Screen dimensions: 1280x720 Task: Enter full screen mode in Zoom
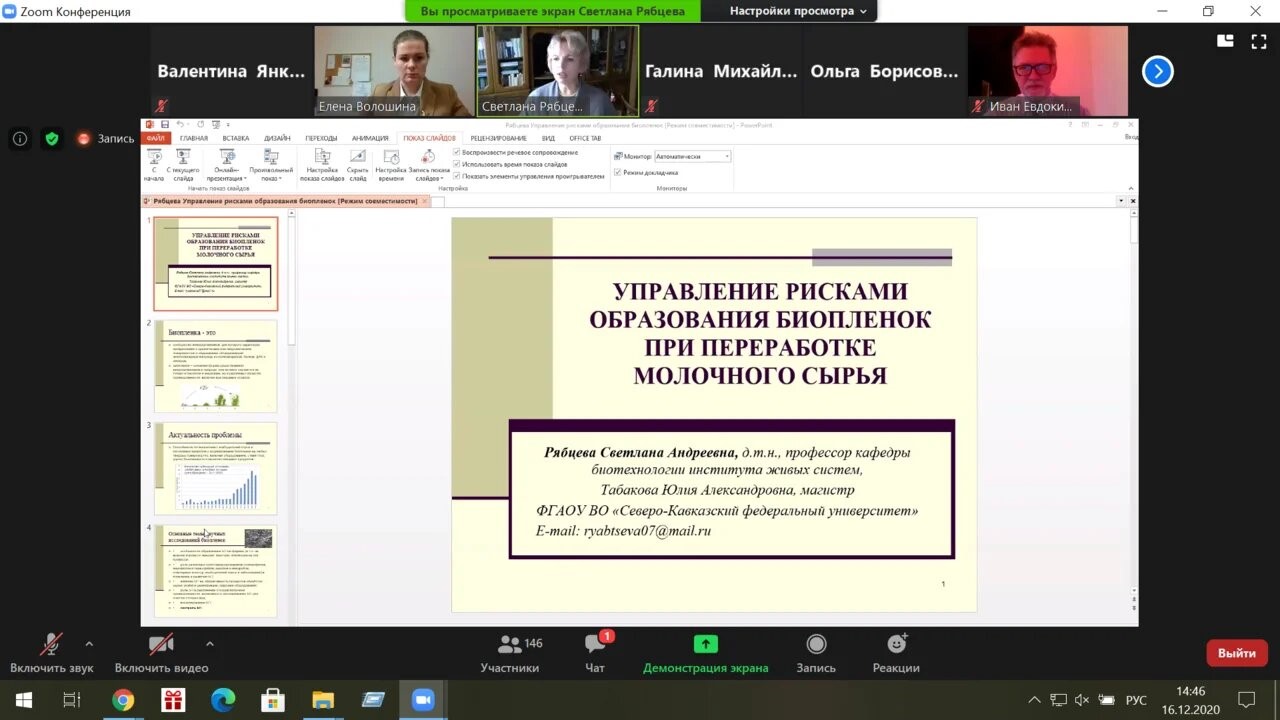pyautogui.click(x=1258, y=41)
